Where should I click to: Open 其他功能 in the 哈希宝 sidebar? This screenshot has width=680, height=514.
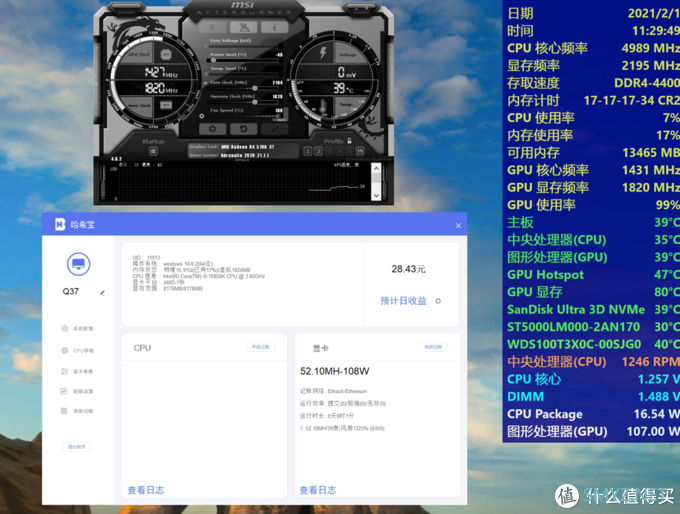pos(77,411)
